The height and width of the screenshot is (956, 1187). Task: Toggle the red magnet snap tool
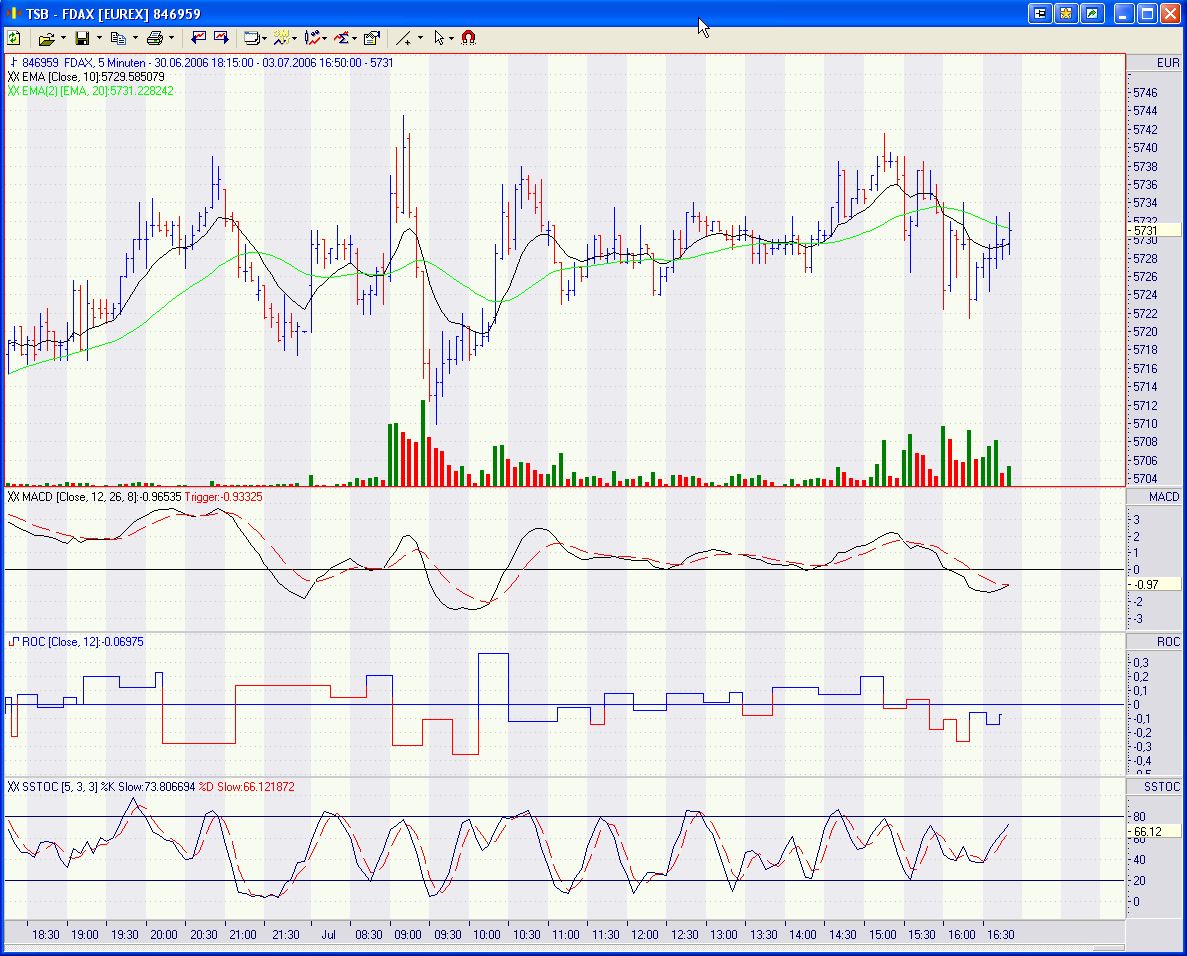tap(469, 38)
